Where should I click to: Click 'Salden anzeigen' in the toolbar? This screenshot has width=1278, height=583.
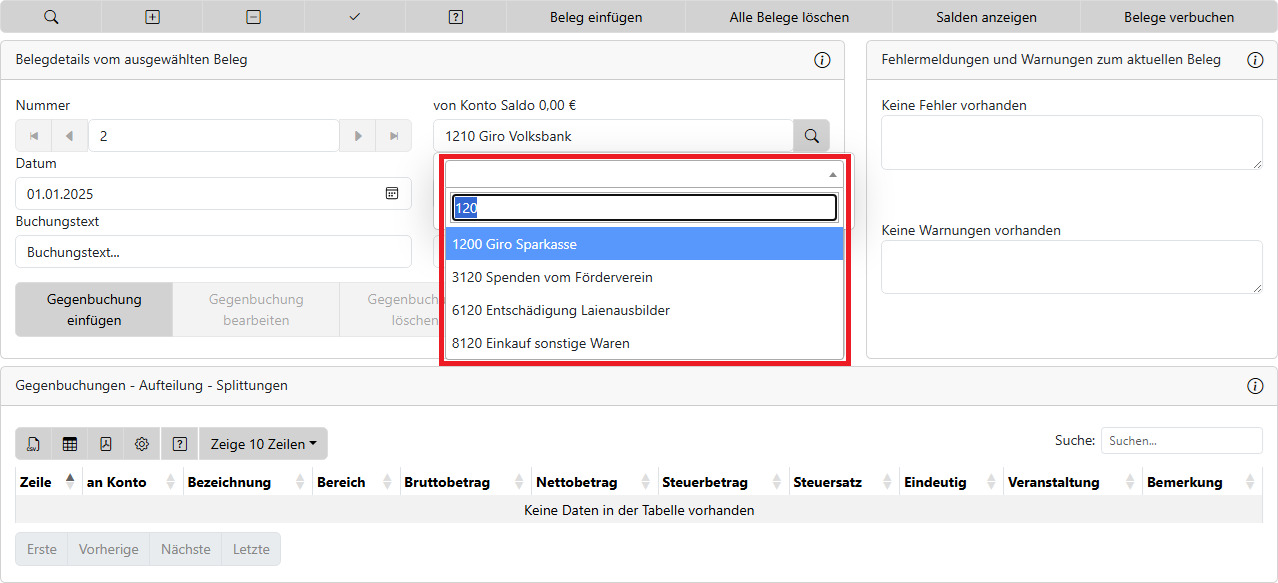986,17
